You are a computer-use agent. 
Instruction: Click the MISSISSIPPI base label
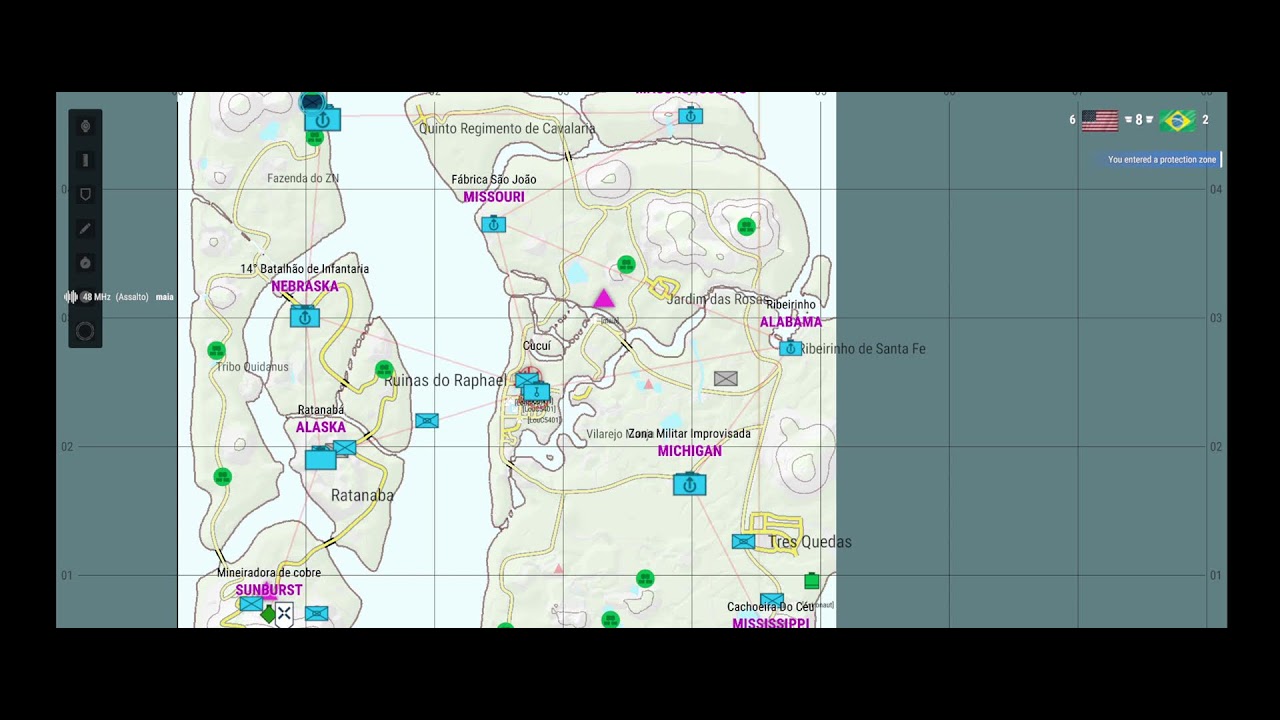click(771, 623)
